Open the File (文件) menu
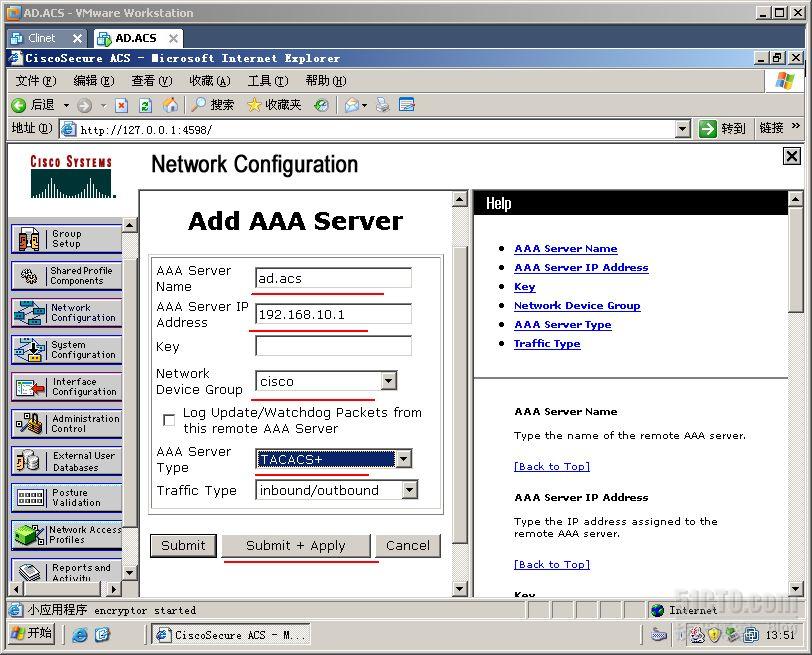812x655 pixels. tap(35, 81)
